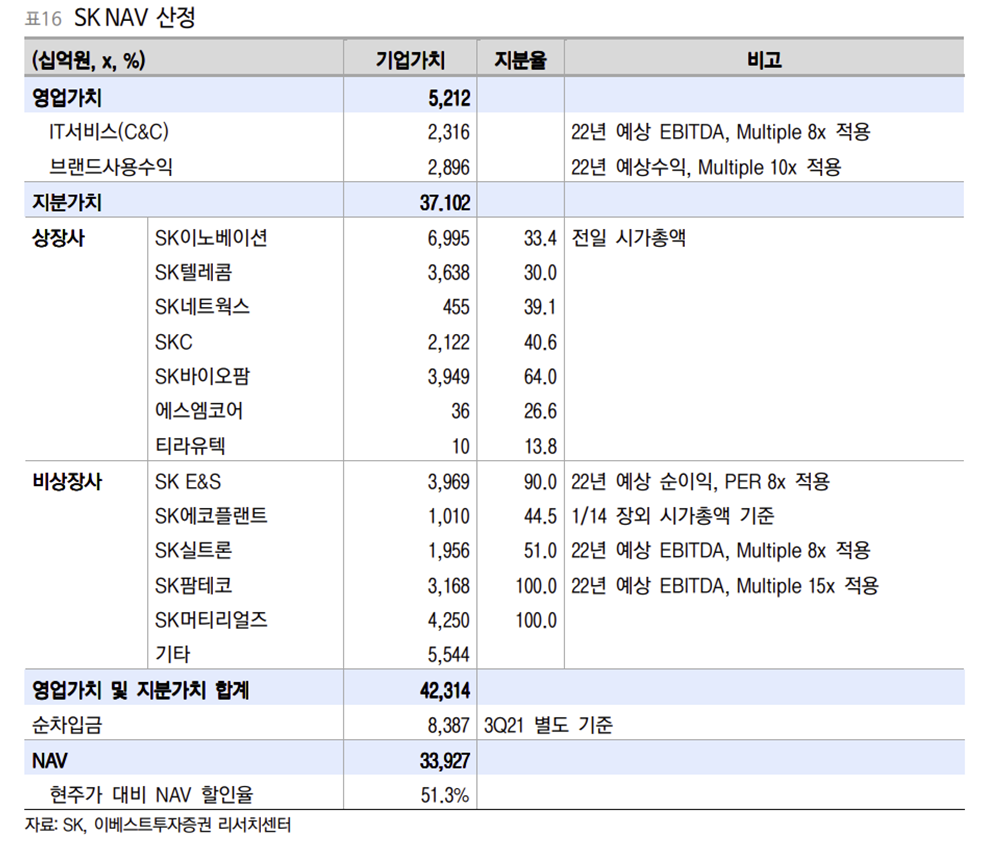Image resolution: width=988 pixels, height=849 pixels.
Task: Click the 'SK바이오팜' row label
Action: (202, 376)
